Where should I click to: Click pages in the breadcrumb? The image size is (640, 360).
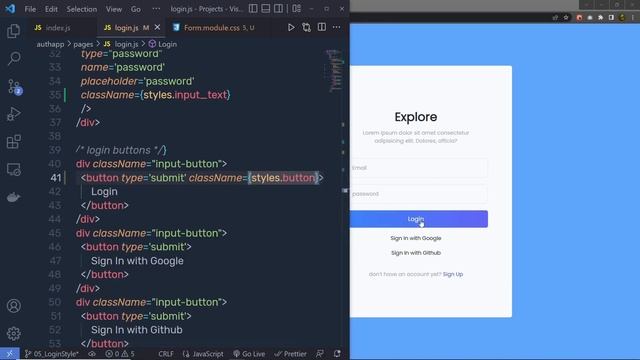point(83,44)
